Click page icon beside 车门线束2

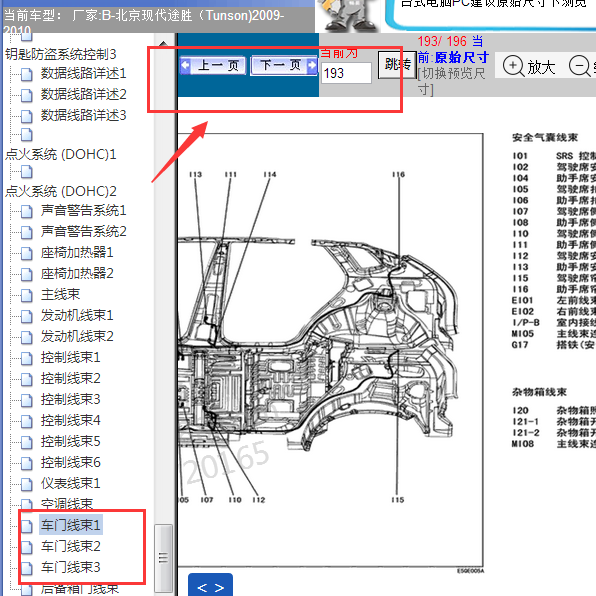point(27,547)
